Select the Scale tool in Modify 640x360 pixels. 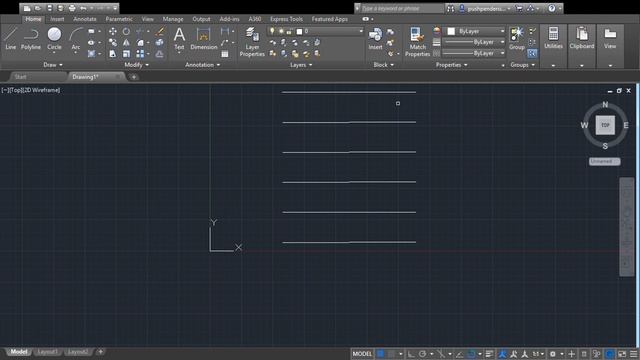pyautogui.click(x=126, y=54)
